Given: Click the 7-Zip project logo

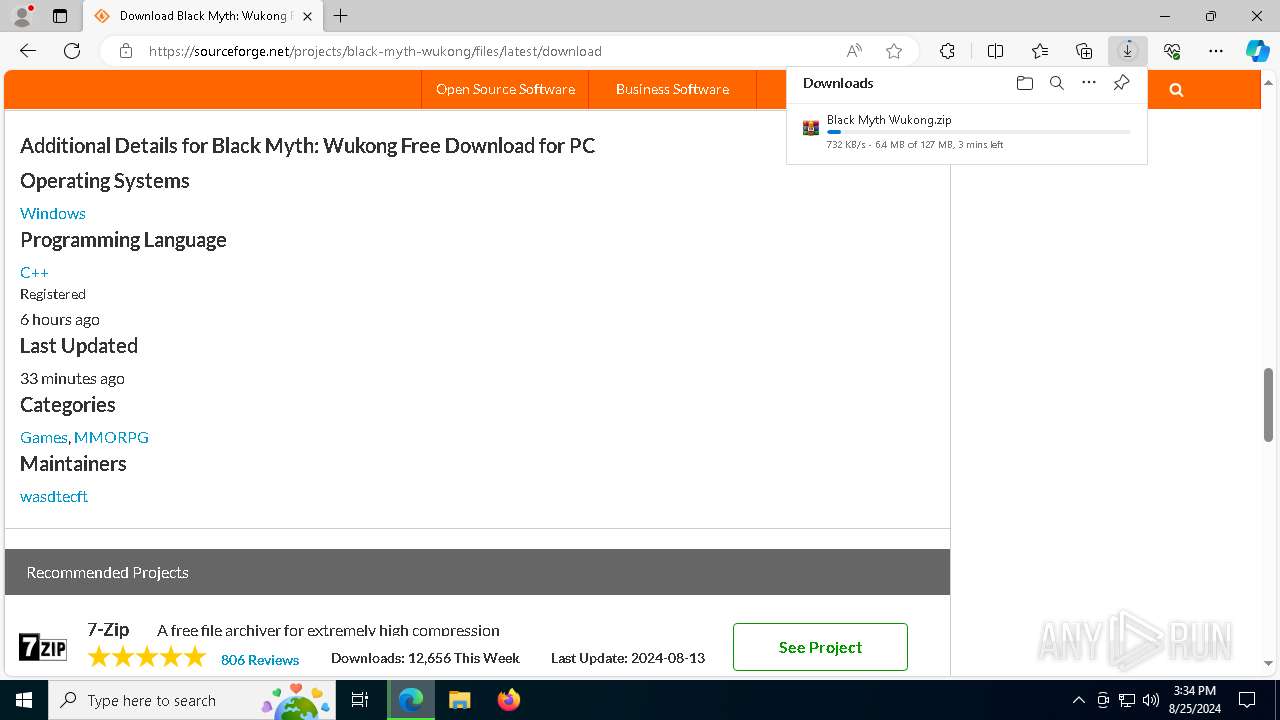Looking at the screenshot, I should pos(43,648).
